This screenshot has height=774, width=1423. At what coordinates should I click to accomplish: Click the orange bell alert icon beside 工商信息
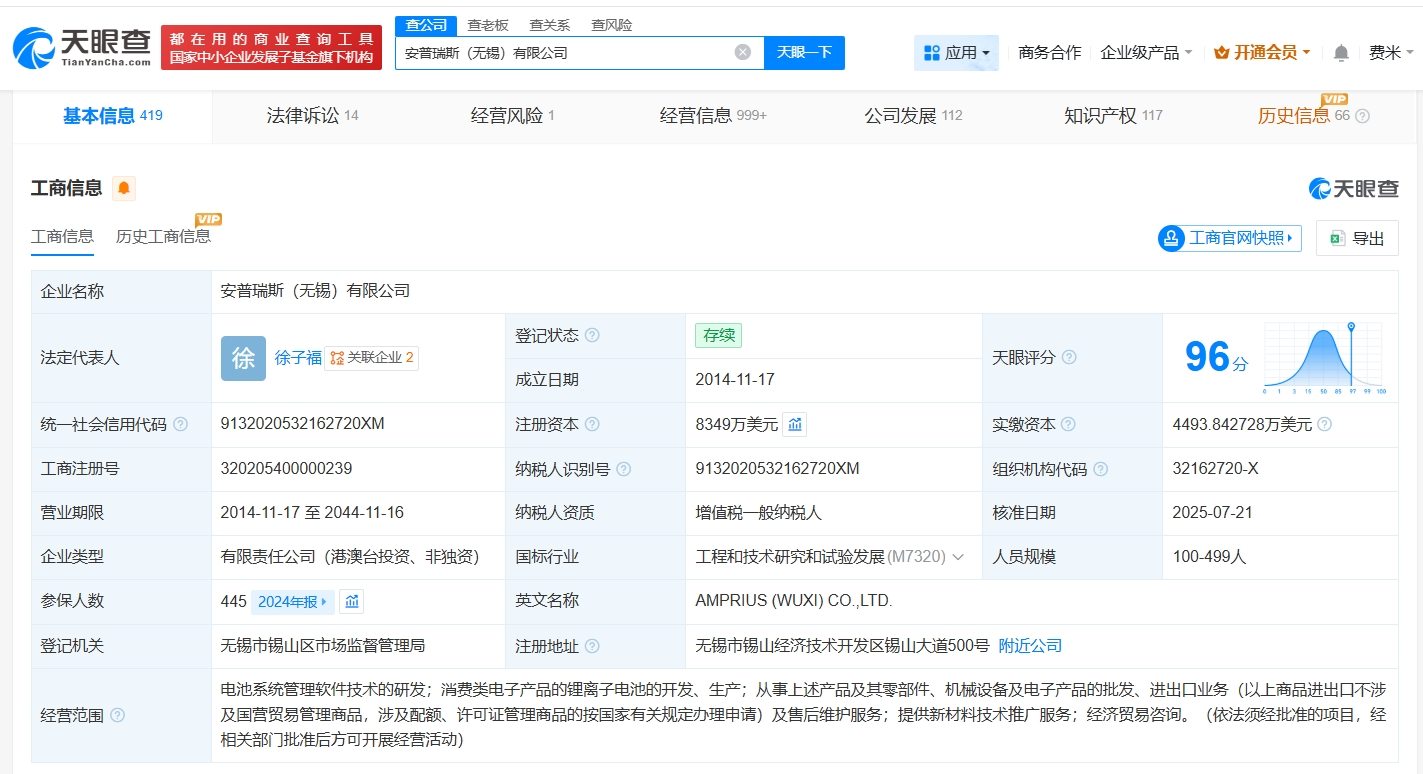click(124, 188)
